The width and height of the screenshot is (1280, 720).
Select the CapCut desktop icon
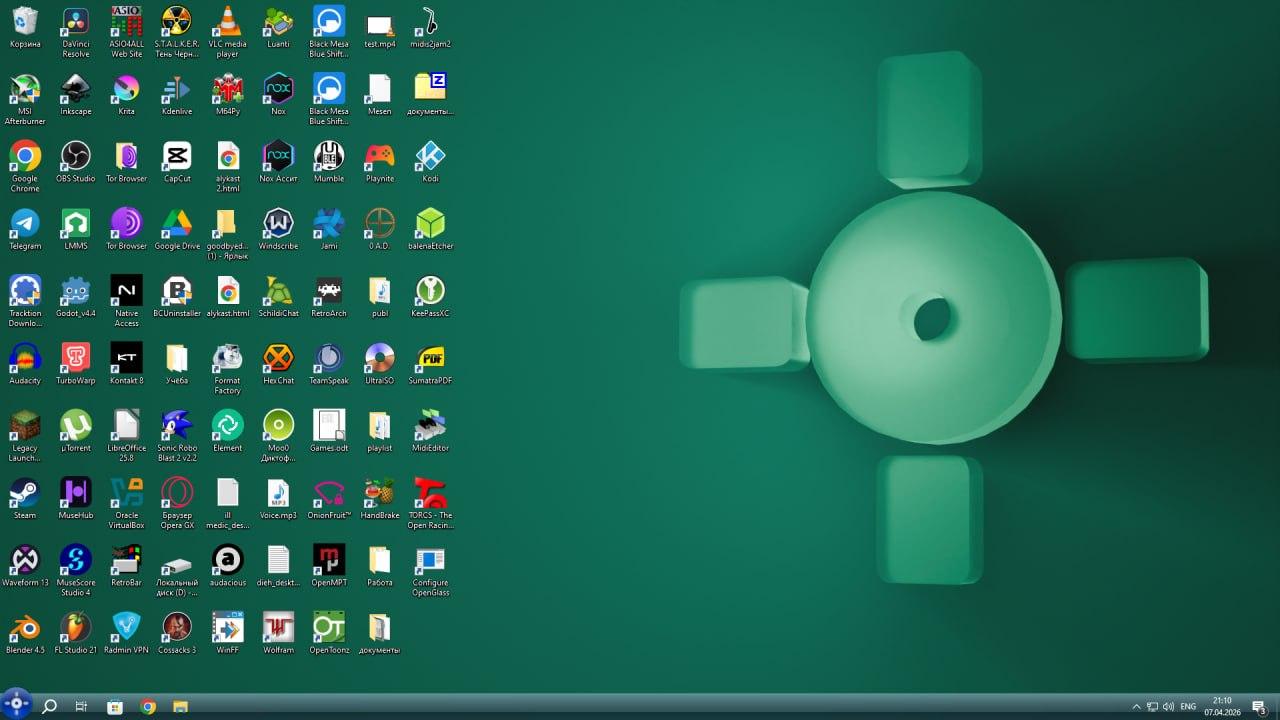pos(176,162)
